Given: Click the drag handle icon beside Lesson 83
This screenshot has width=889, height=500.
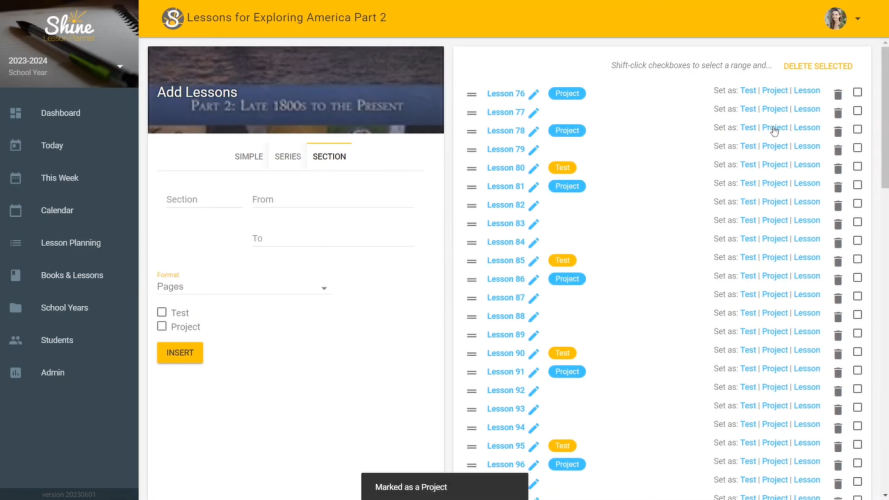Looking at the screenshot, I should (471, 224).
